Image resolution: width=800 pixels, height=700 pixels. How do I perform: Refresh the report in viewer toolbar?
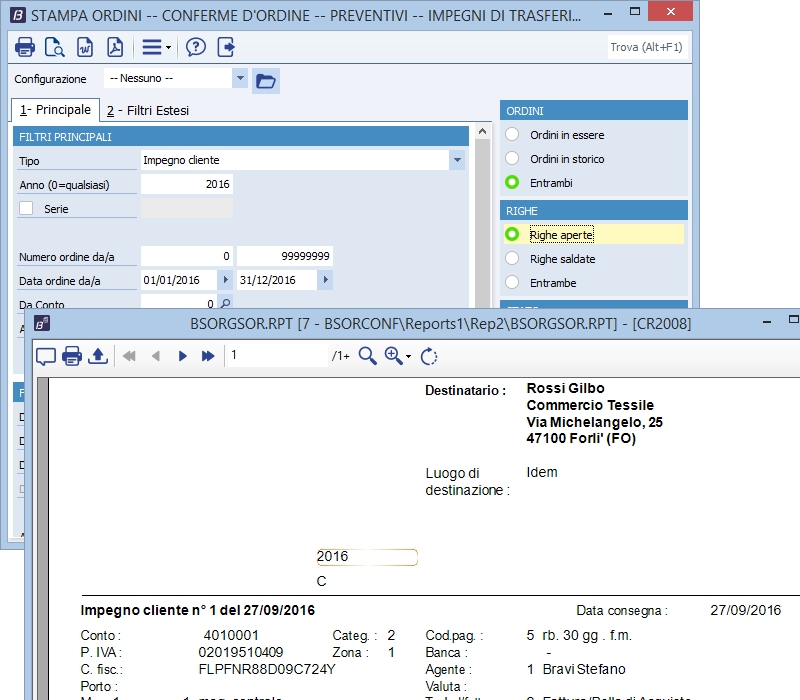(430, 355)
